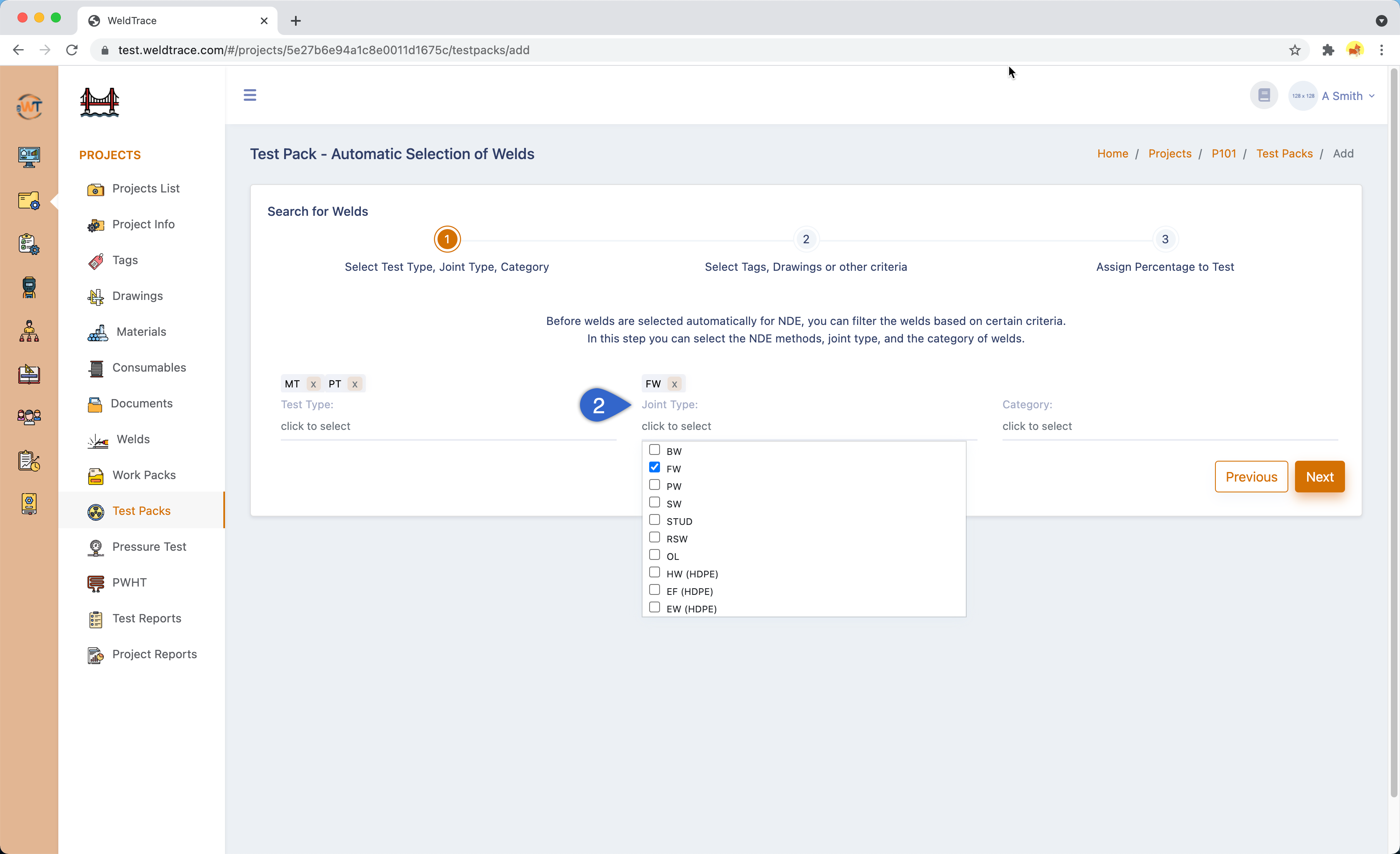Click the bridge project logo
This screenshot has height=854, width=1400.
pyautogui.click(x=100, y=102)
